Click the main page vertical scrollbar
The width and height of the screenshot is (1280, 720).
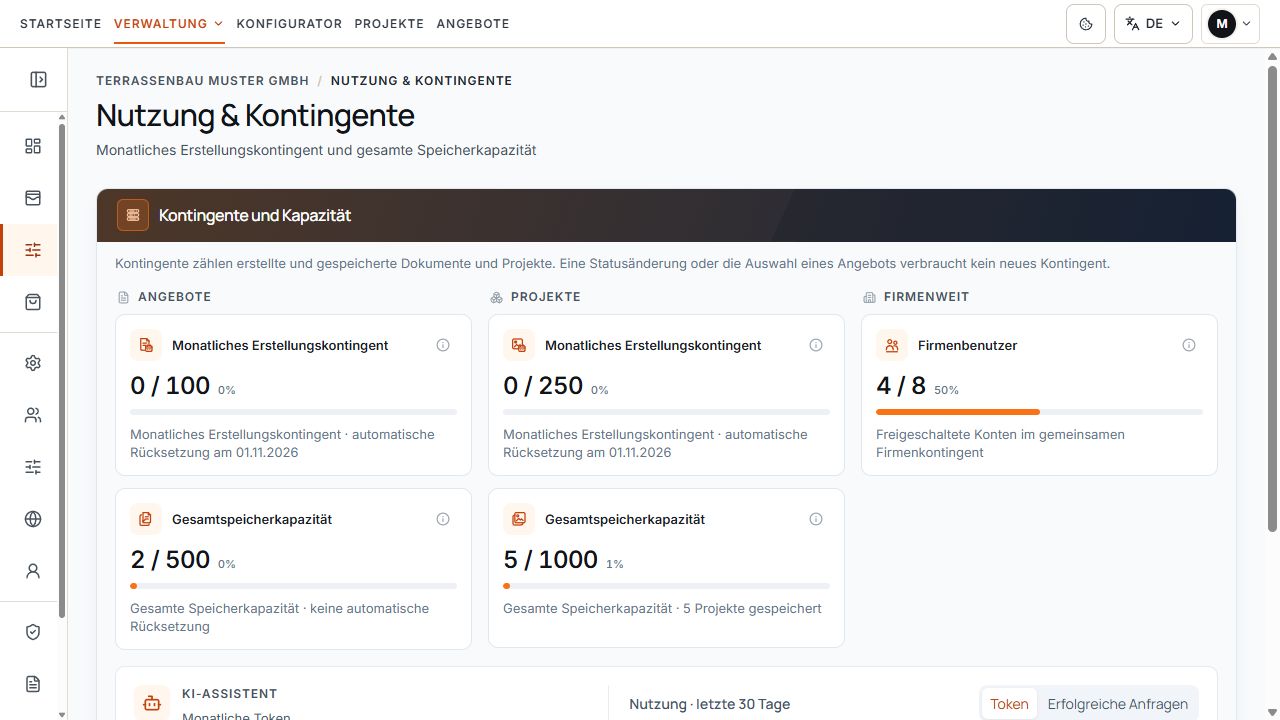(1272, 298)
